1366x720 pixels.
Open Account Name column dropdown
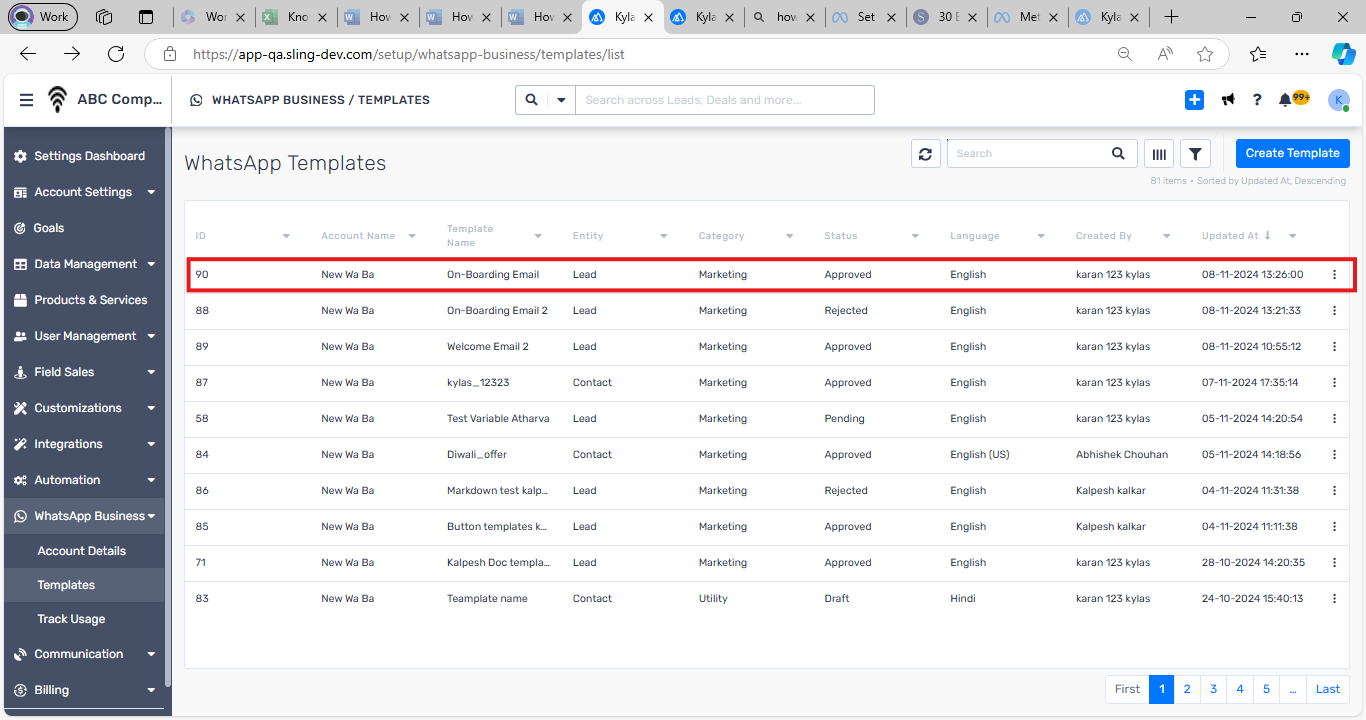tap(411, 236)
